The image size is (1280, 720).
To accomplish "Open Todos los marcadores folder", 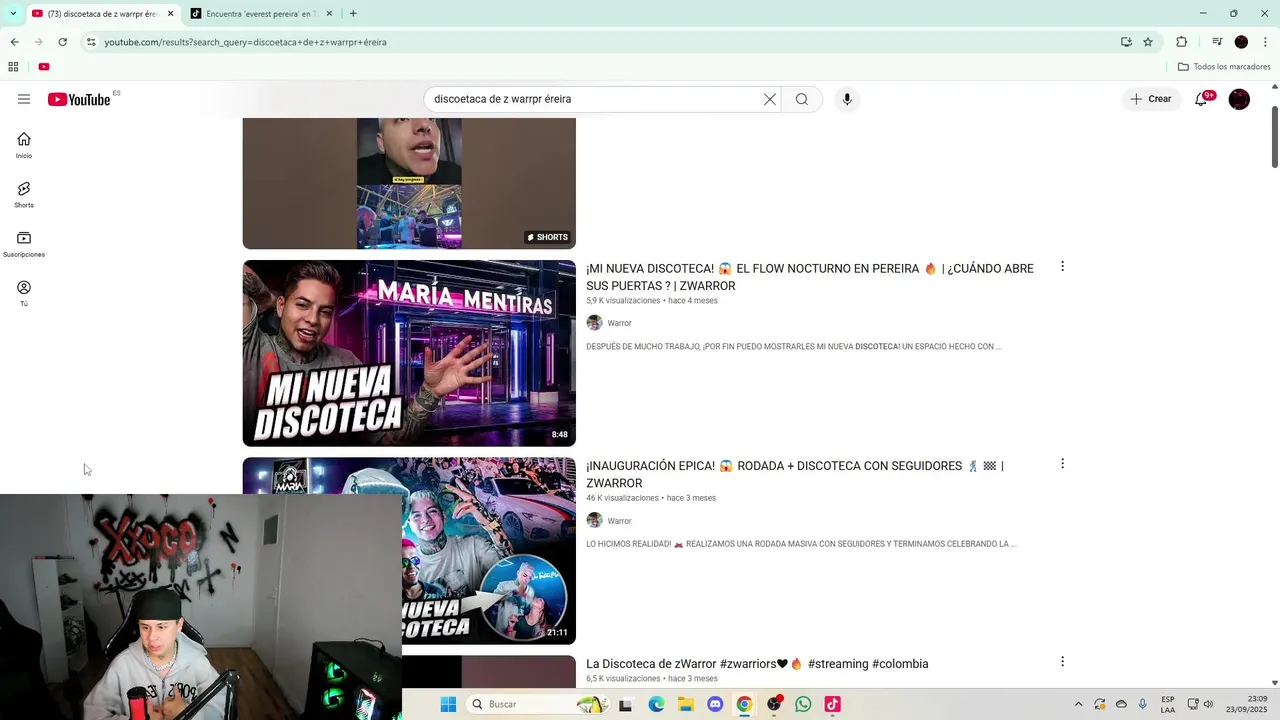I will click(x=1224, y=67).
